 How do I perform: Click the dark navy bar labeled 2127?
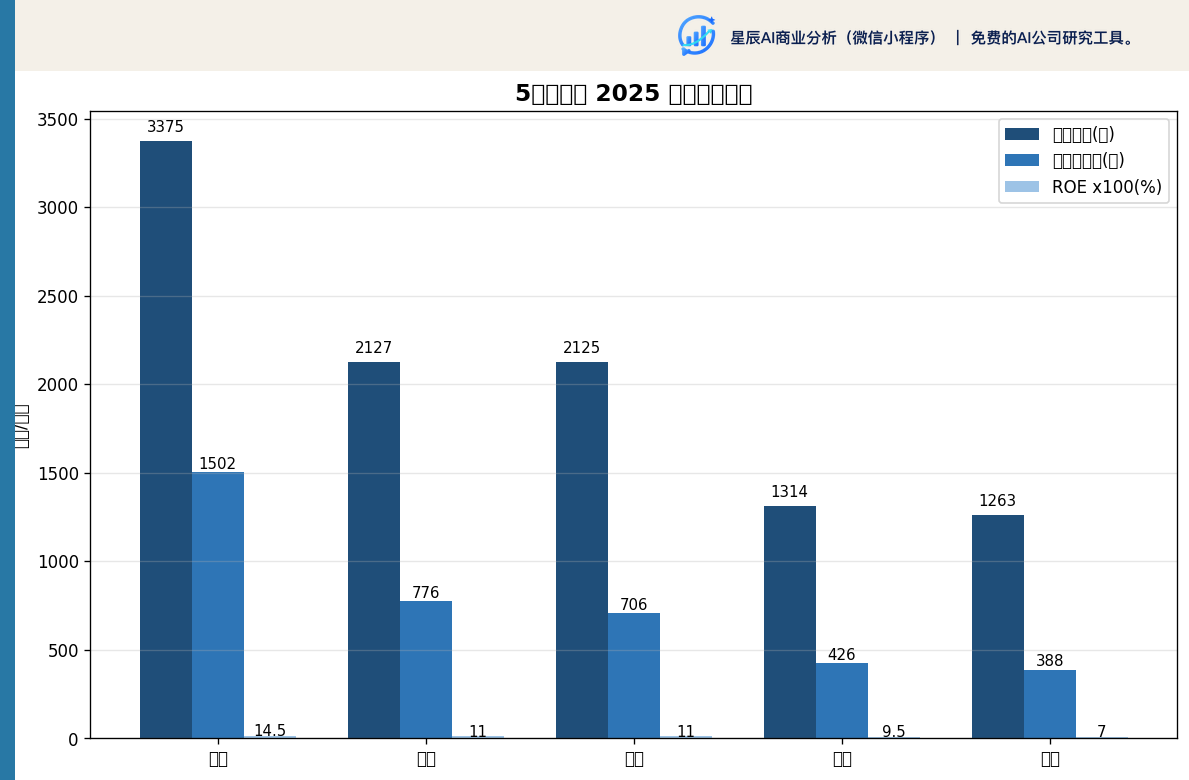[374, 550]
